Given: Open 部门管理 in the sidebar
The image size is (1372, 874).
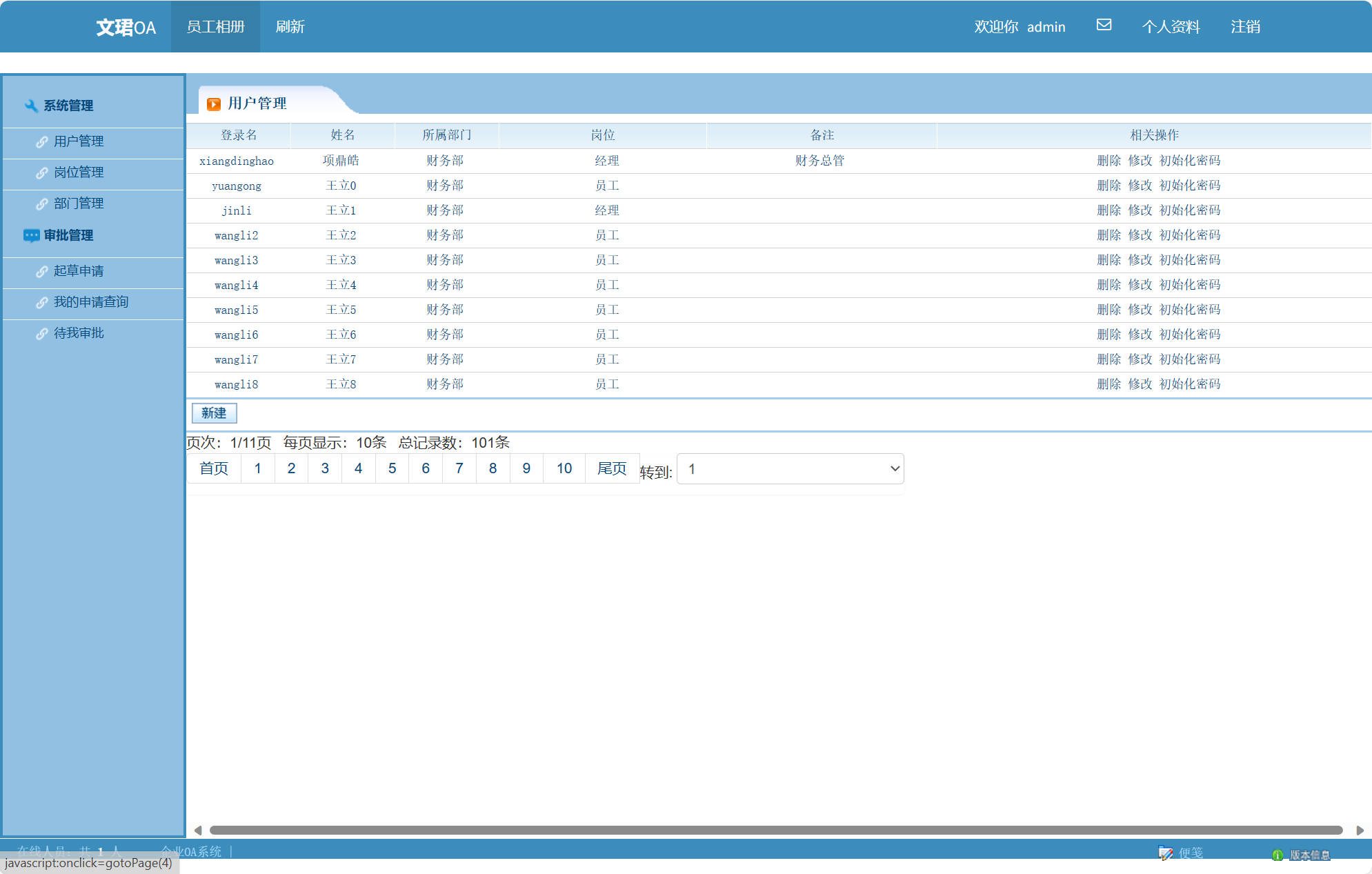Looking at the screenshot, I should (x=79, y=203).
